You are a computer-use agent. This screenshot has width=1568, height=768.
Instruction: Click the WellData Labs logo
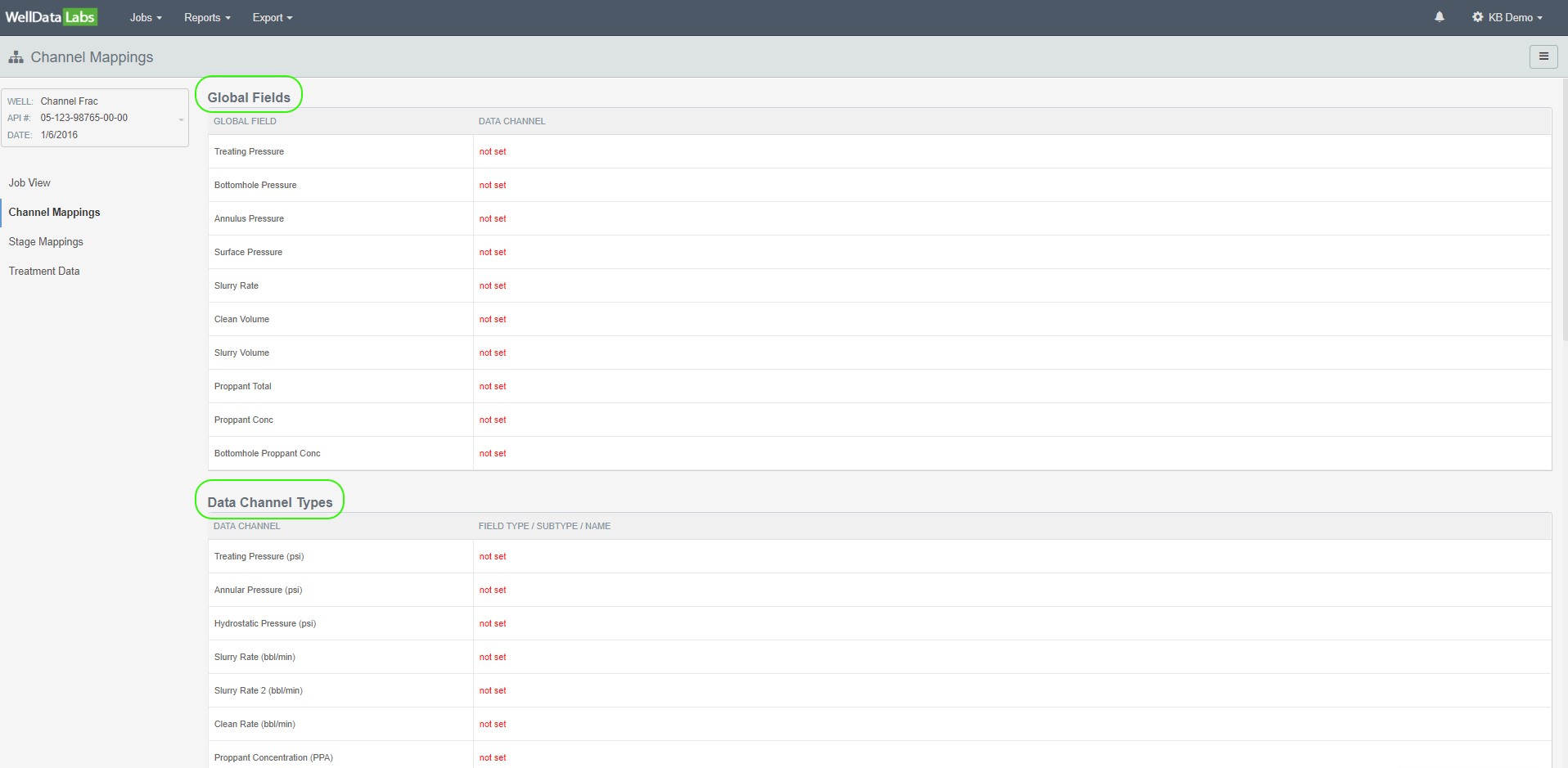51,17
